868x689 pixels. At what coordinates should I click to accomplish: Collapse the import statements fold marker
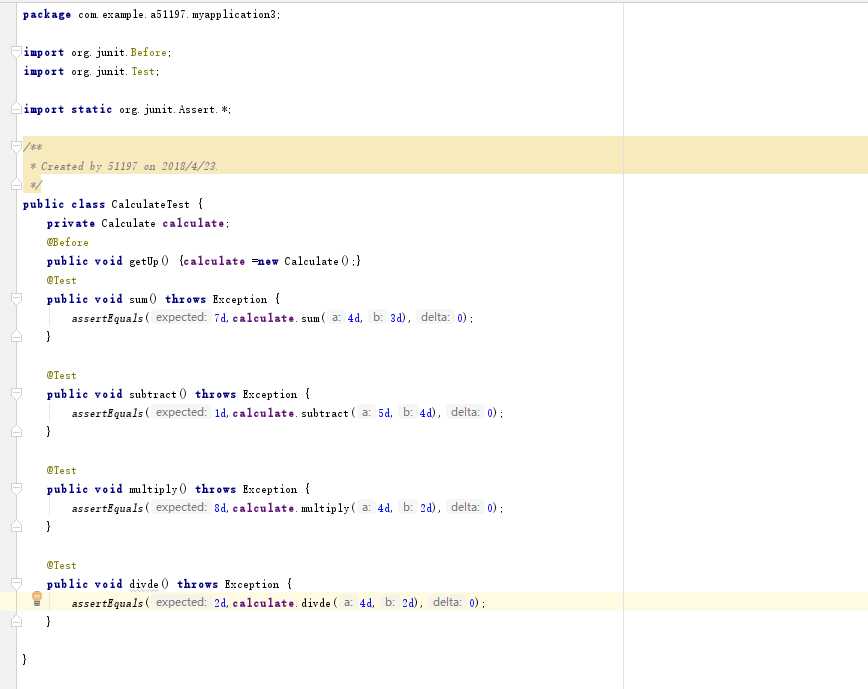17,51
